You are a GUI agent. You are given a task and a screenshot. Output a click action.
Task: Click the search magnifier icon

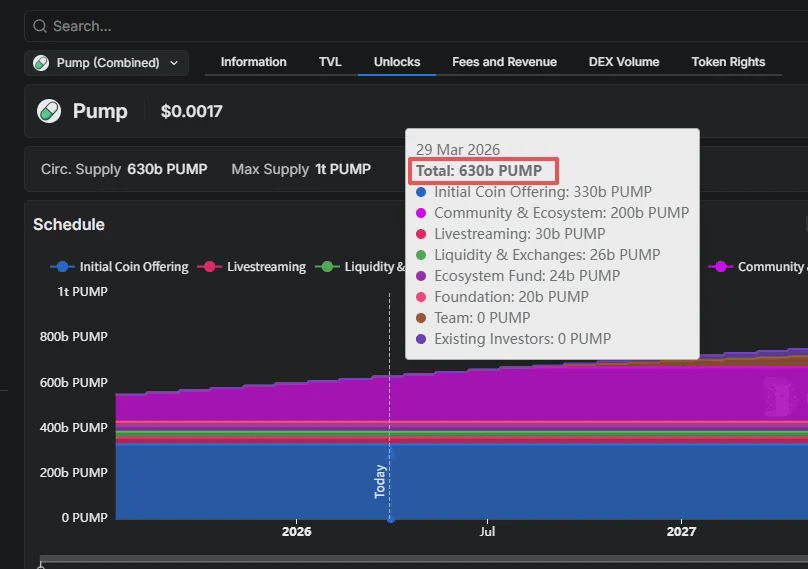pyautogui.click(x=40, y=26)
